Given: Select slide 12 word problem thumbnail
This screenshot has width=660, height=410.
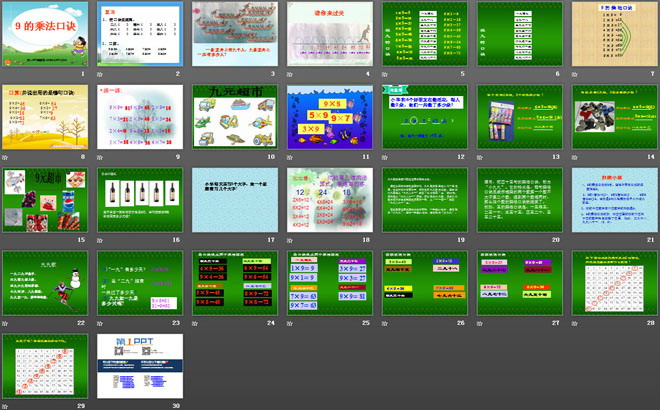Looking at the screenshot, I should (425, 117).
